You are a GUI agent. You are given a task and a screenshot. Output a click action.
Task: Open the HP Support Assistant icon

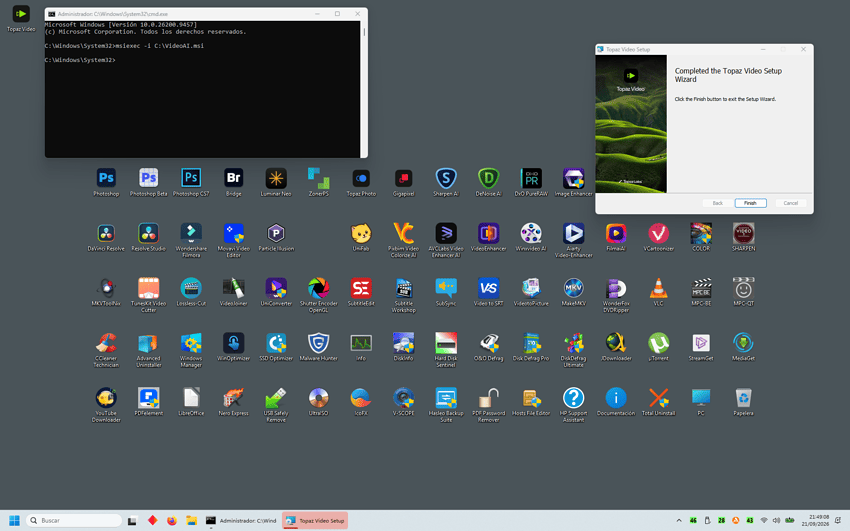(x=574, y=405)
